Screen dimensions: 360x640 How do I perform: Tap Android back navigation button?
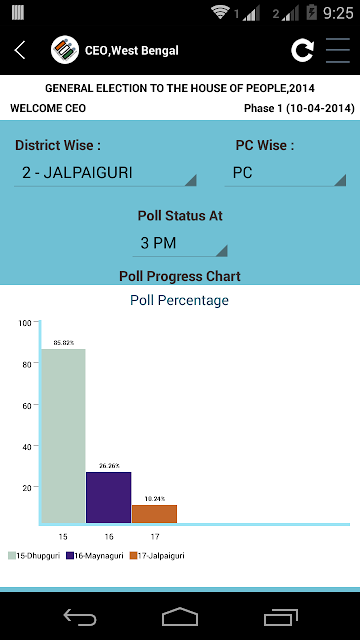tap(80, 616)
